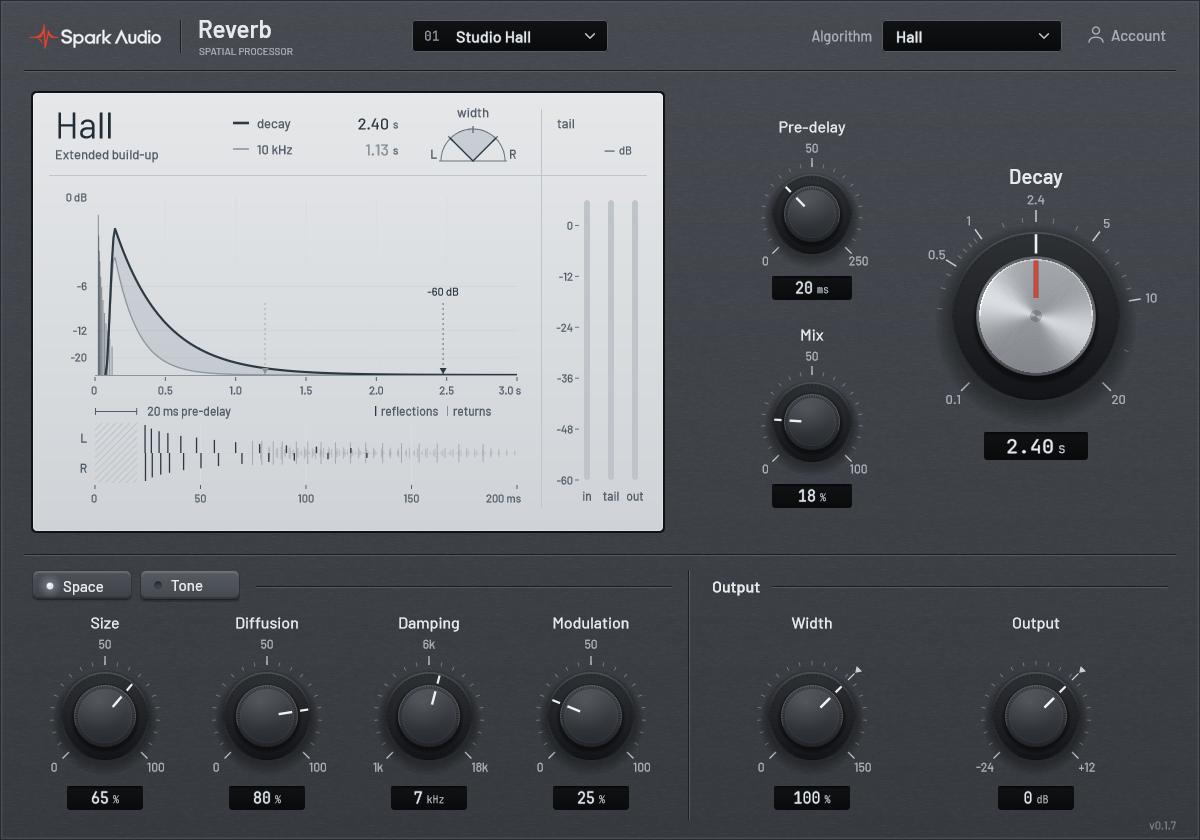Click the large Decay knob

(1035, 315)
